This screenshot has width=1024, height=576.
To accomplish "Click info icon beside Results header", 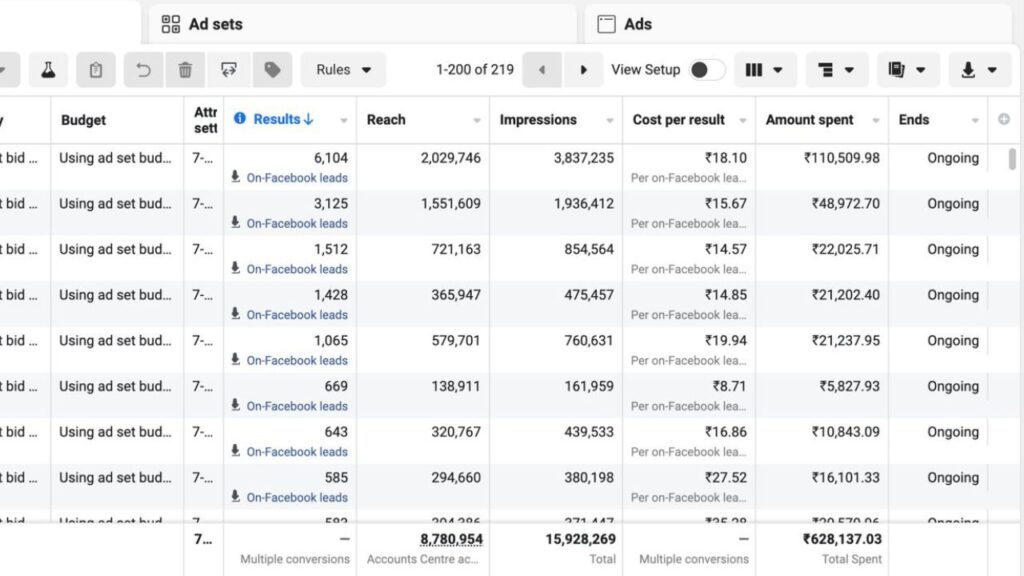I will [240, 119].
